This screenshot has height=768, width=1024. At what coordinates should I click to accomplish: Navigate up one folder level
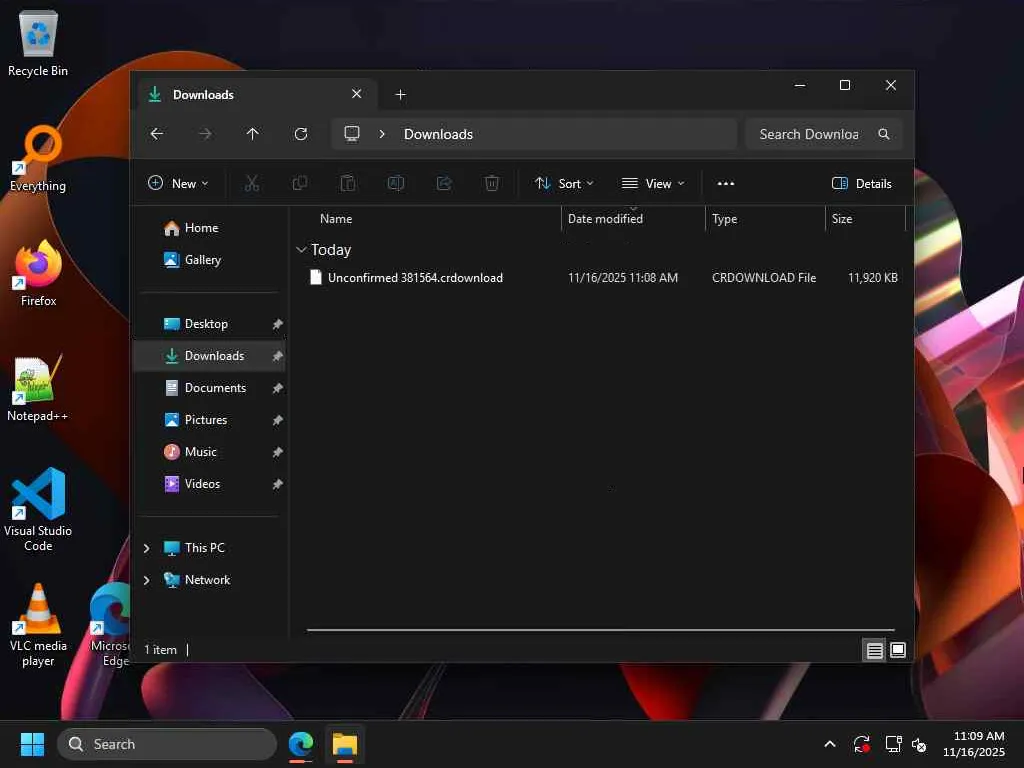253,134
